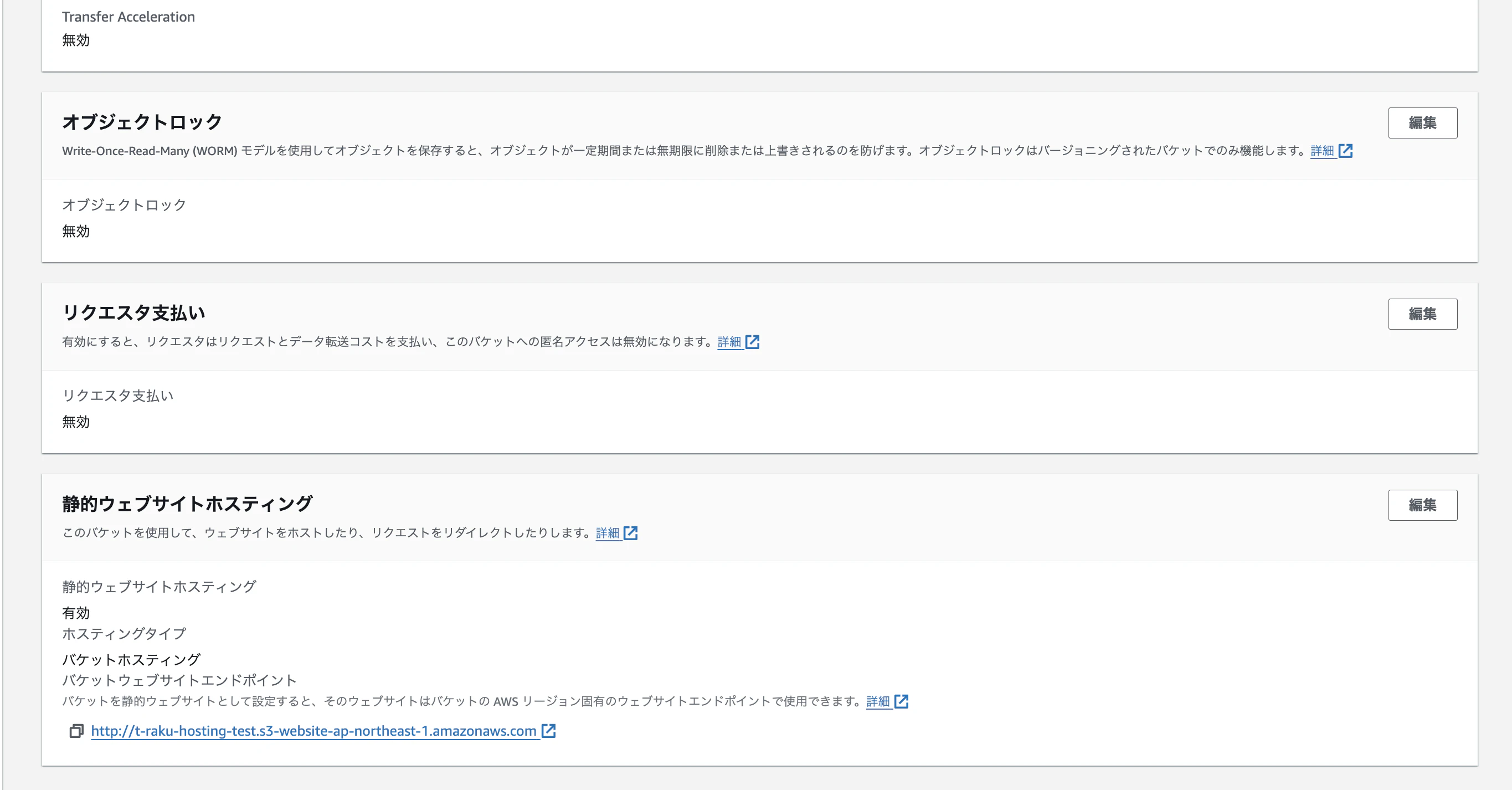This screenshot has height=790, width=1512.
Task: Click the copy-to-clipboard icon for the bucket endpoint
Action: [76, 732]
